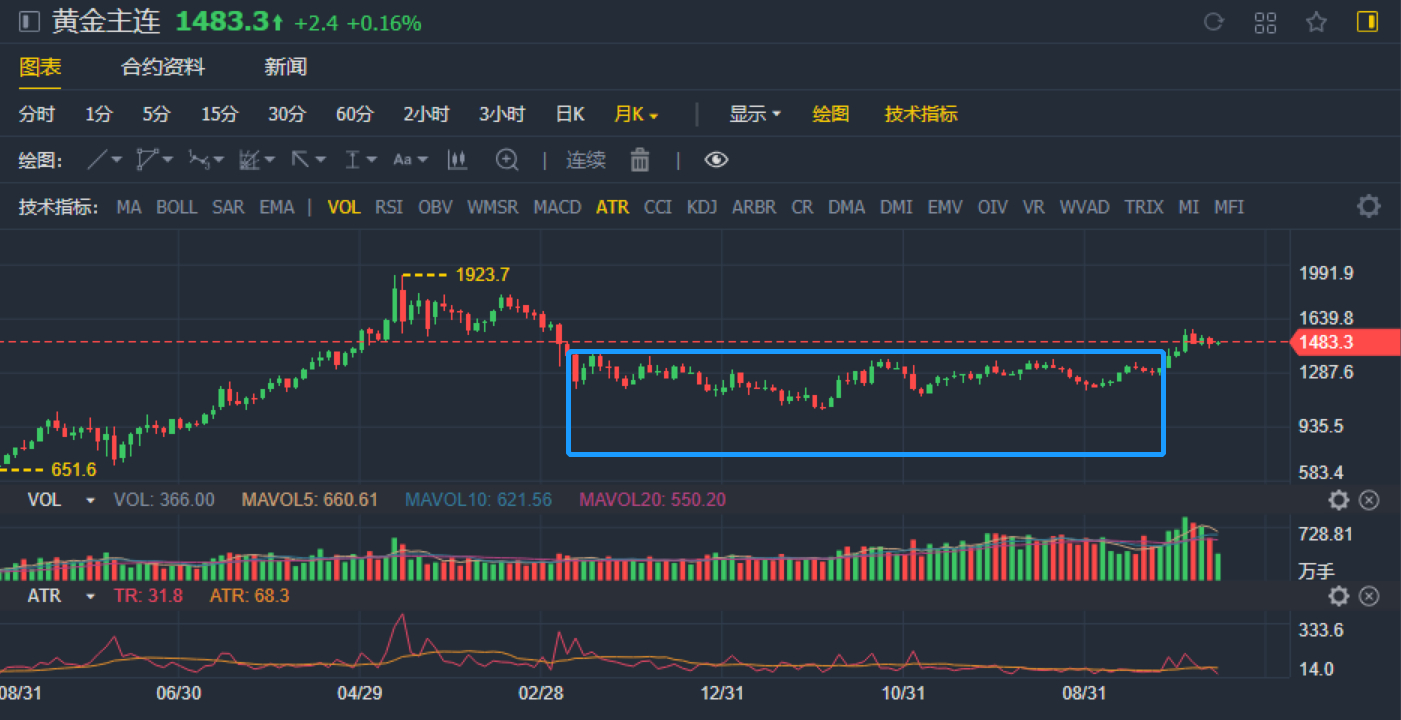Select the 日K timeframe

tap(570, 114)
